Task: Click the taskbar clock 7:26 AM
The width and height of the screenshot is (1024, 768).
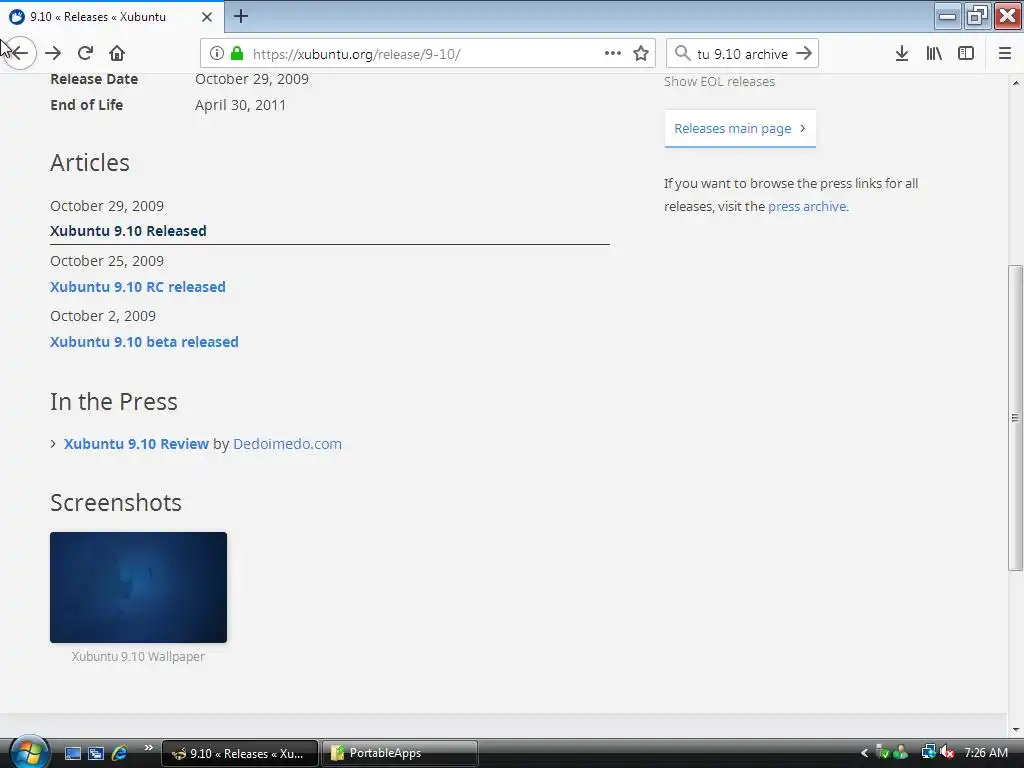Action: [986, 753]
